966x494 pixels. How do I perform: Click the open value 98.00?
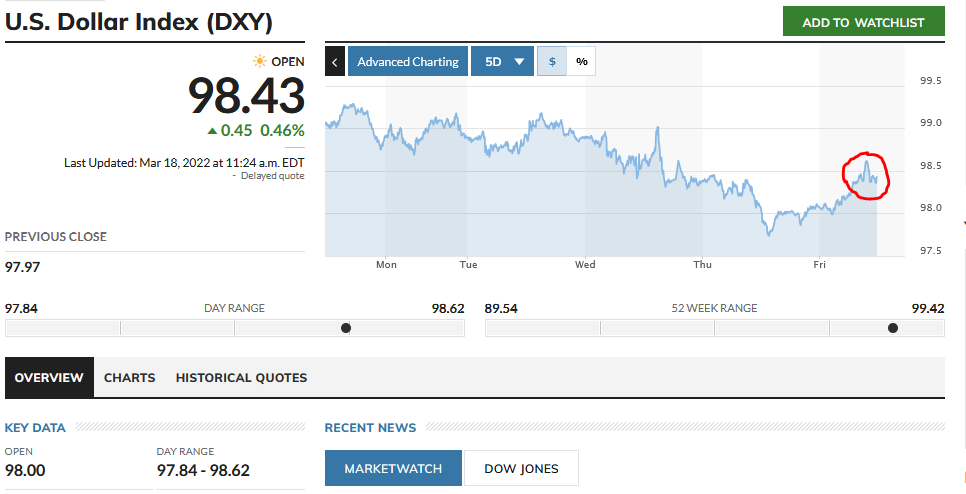(x=25, y=470)
